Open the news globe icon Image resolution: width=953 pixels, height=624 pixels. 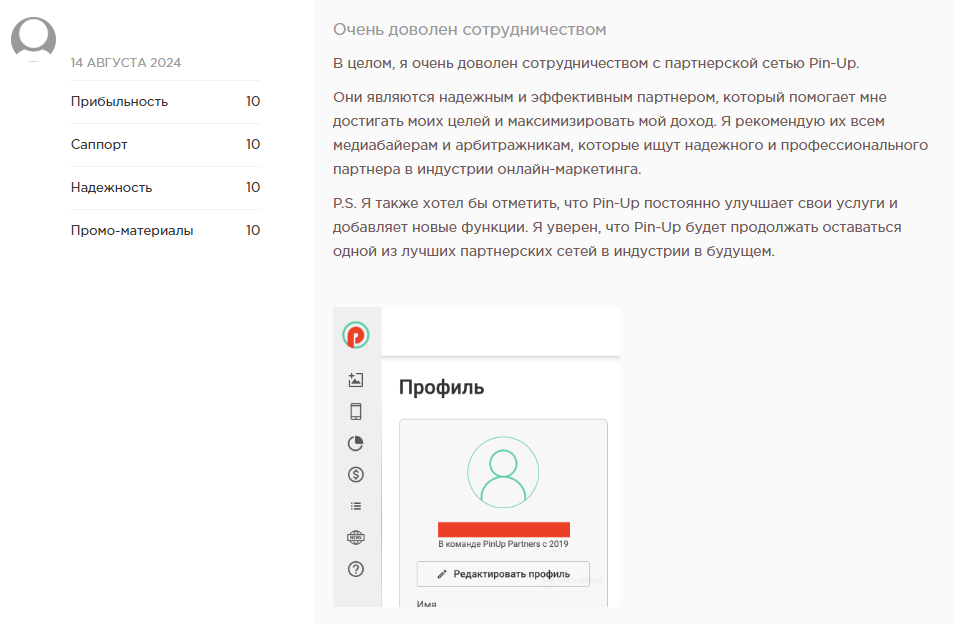point(356,537)
